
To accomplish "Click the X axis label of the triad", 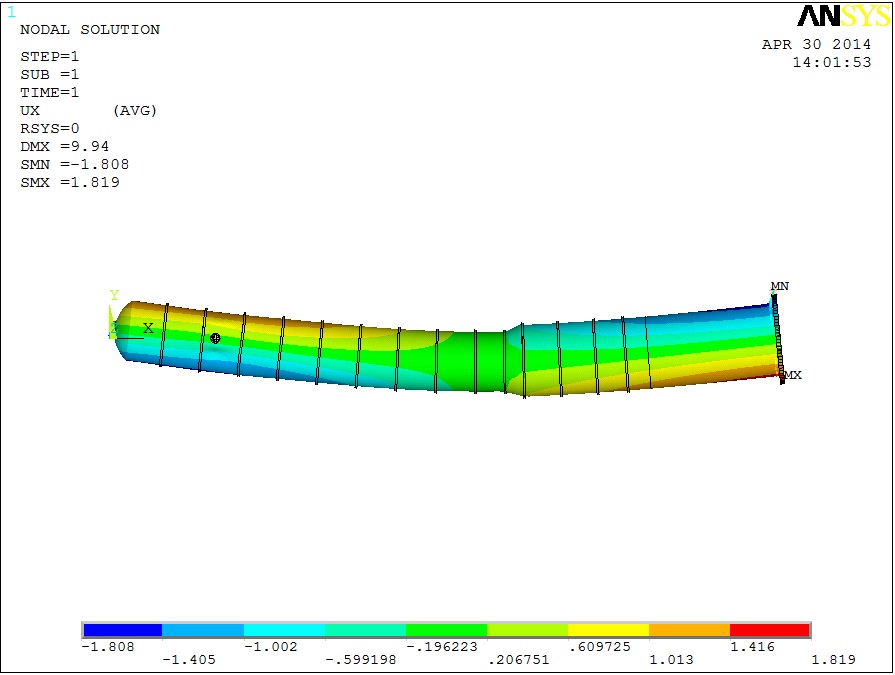I will [148, 328].
